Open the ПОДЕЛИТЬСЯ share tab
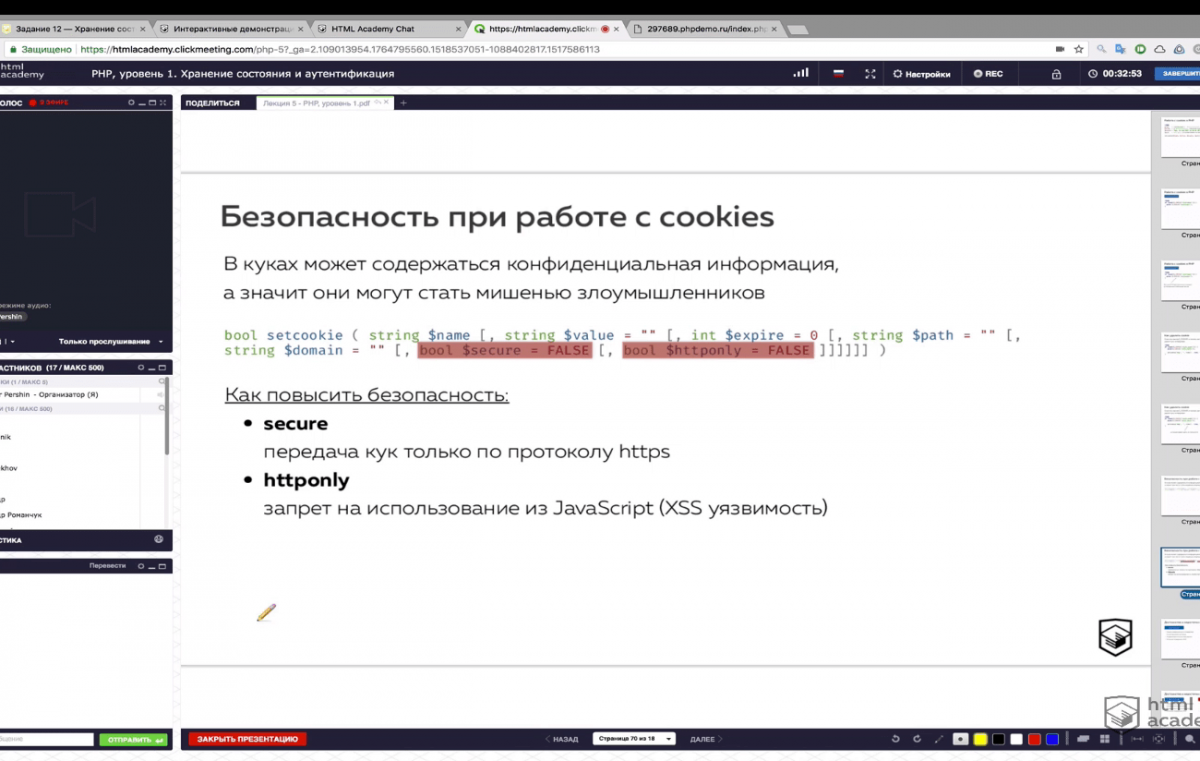 [x=212, y=103]
